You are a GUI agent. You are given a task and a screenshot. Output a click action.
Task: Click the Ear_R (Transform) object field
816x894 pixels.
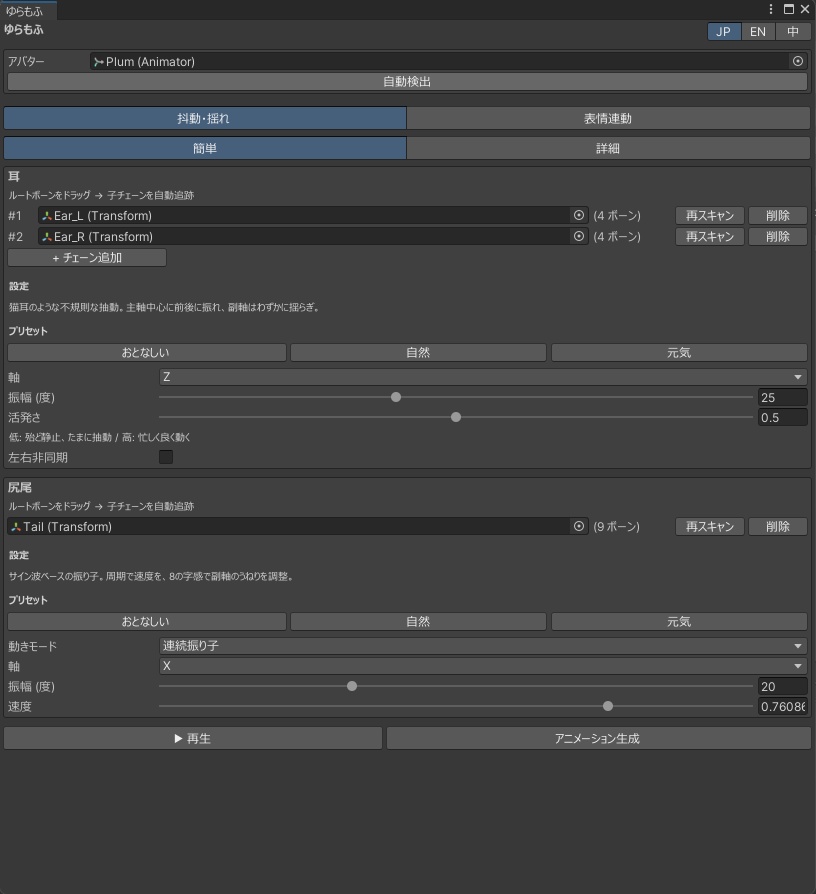coord(313,236)
